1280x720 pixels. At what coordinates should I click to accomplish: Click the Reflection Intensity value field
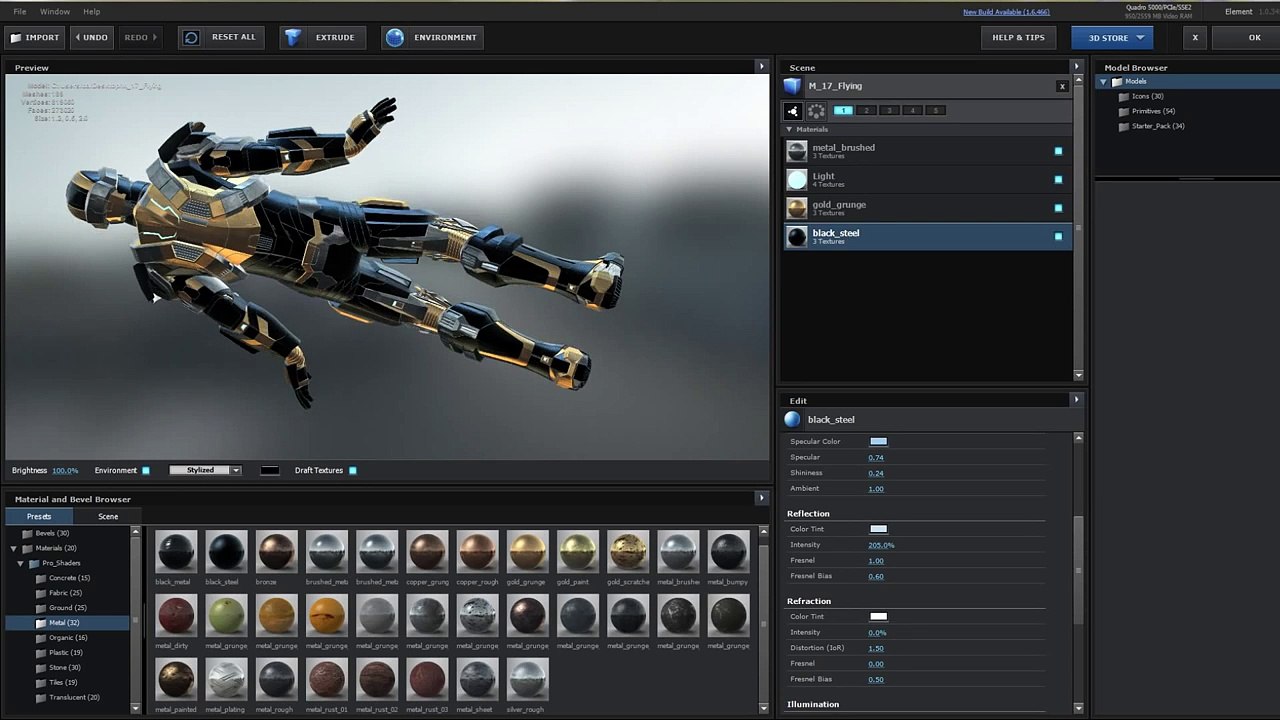[881, 545]
